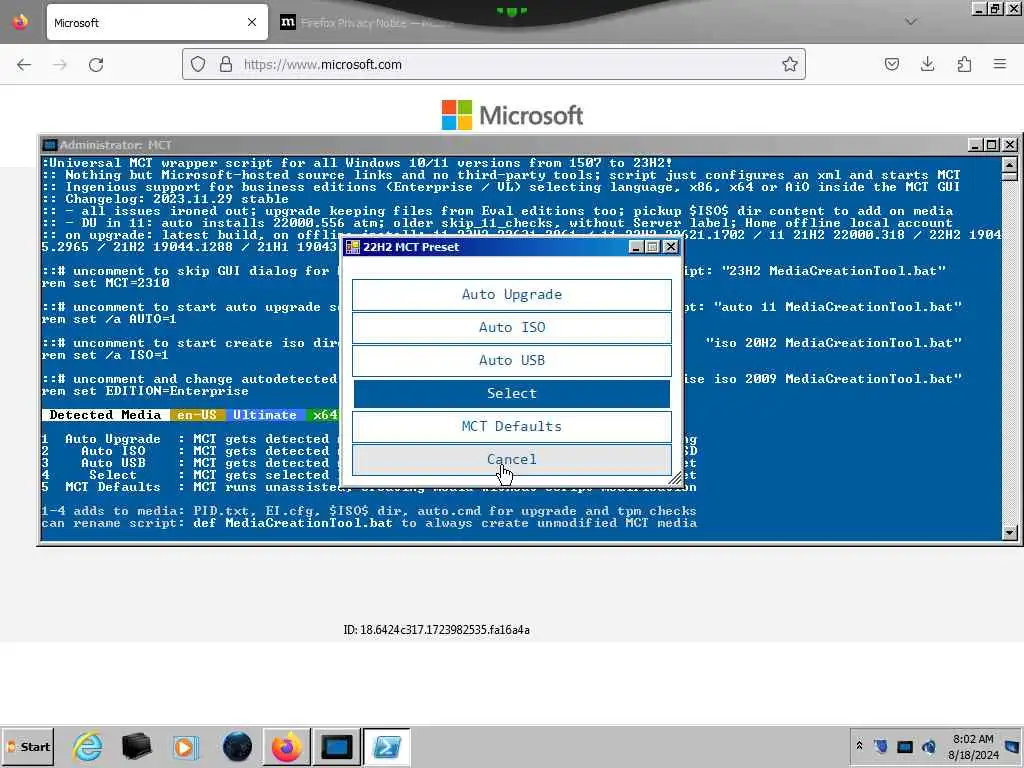Click the ID text under the console

pos(436,630)
